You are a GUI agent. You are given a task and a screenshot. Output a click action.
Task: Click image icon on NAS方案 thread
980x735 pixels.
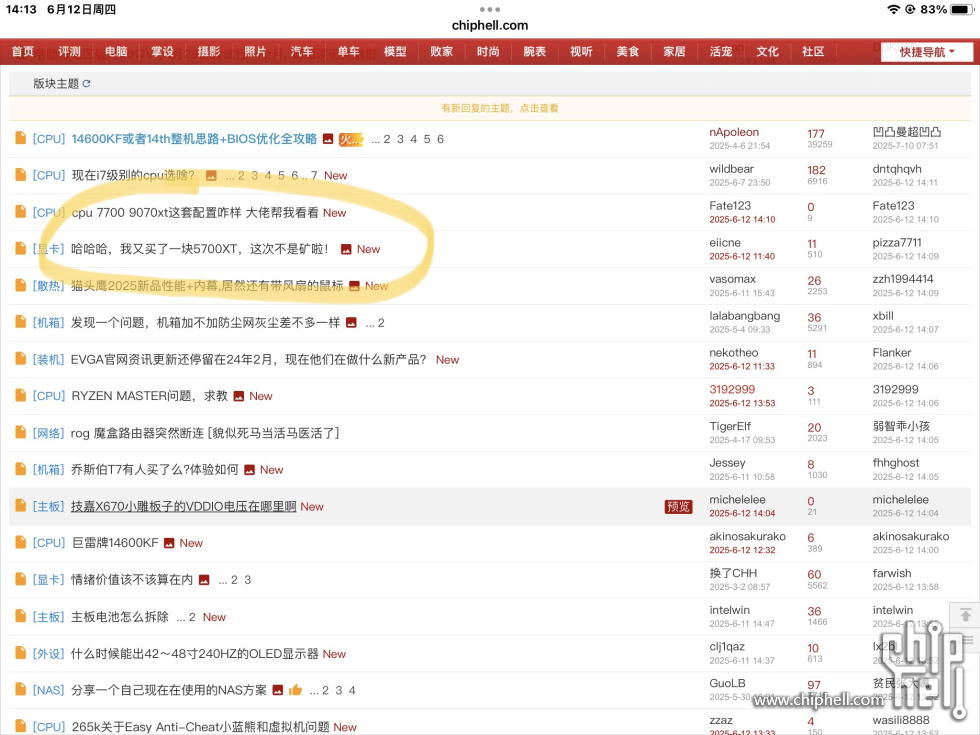tap(278, 690)
